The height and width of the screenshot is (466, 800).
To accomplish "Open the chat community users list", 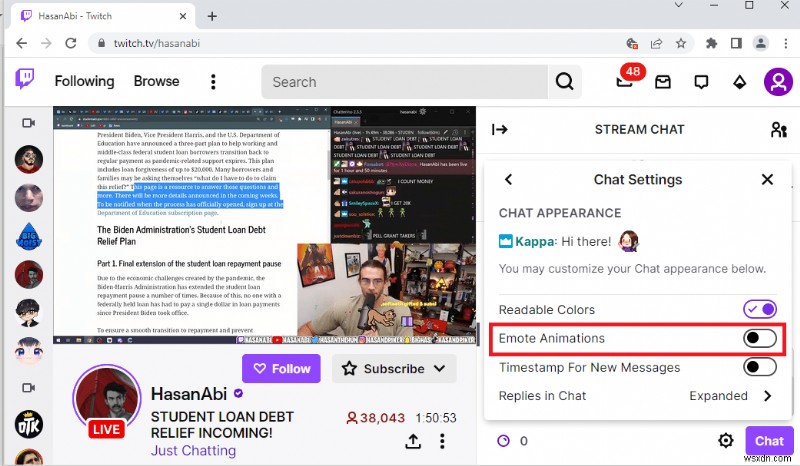I will 778,130.
